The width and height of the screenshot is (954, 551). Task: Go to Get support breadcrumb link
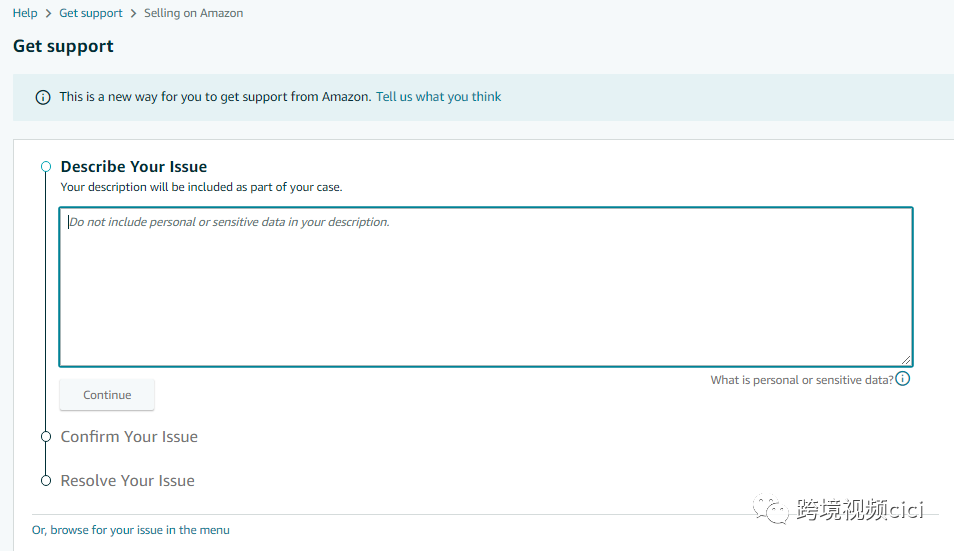pyautogui.click(x=91, y=13)
